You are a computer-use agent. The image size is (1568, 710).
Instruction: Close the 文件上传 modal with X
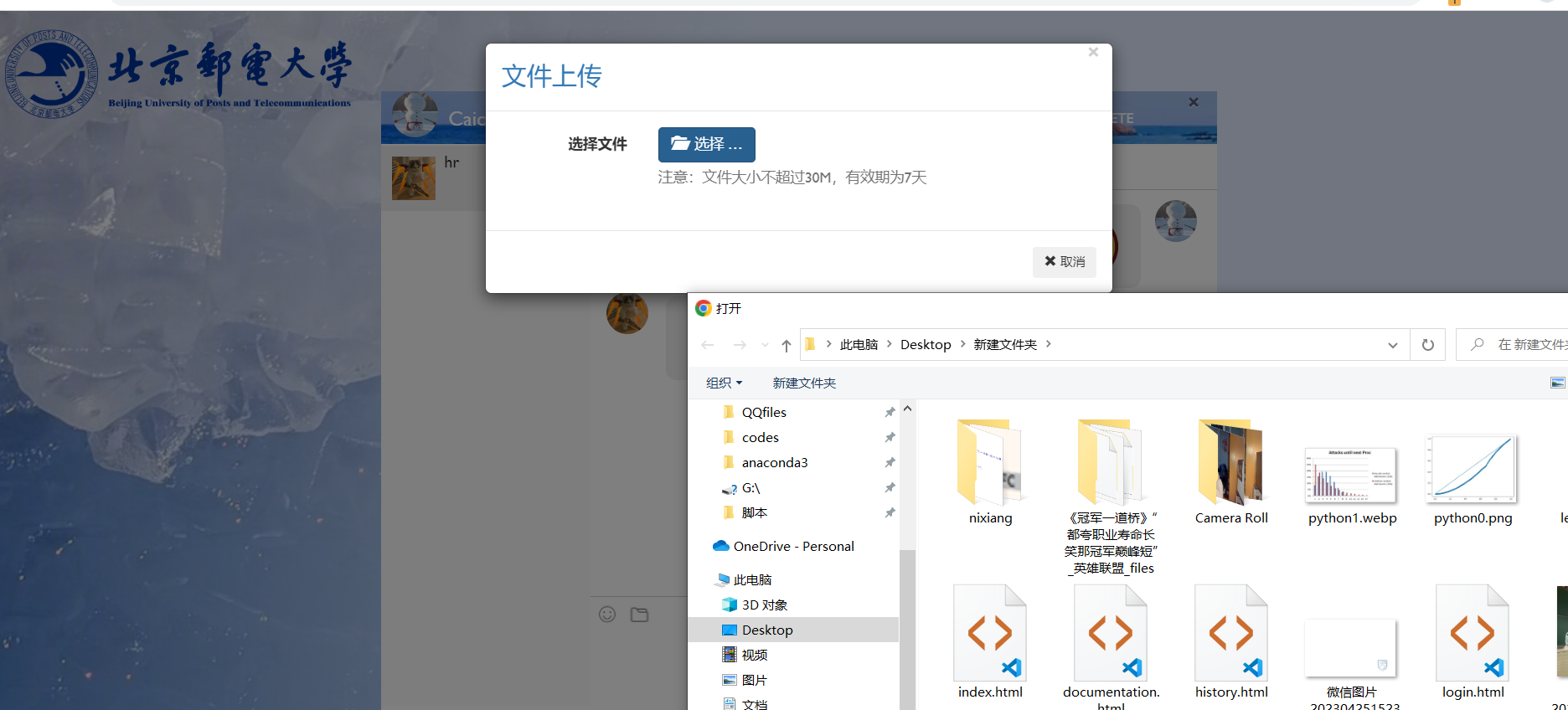pyautogui.click(x=1093, y=52)
